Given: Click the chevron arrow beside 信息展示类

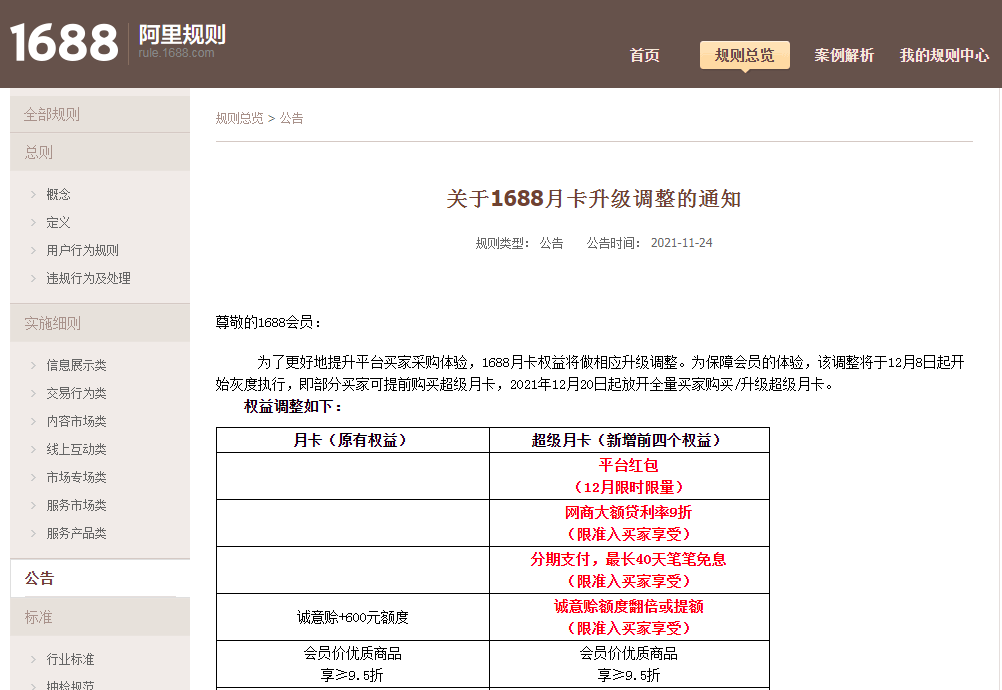Looking at the screenshot, I should 33,365.
